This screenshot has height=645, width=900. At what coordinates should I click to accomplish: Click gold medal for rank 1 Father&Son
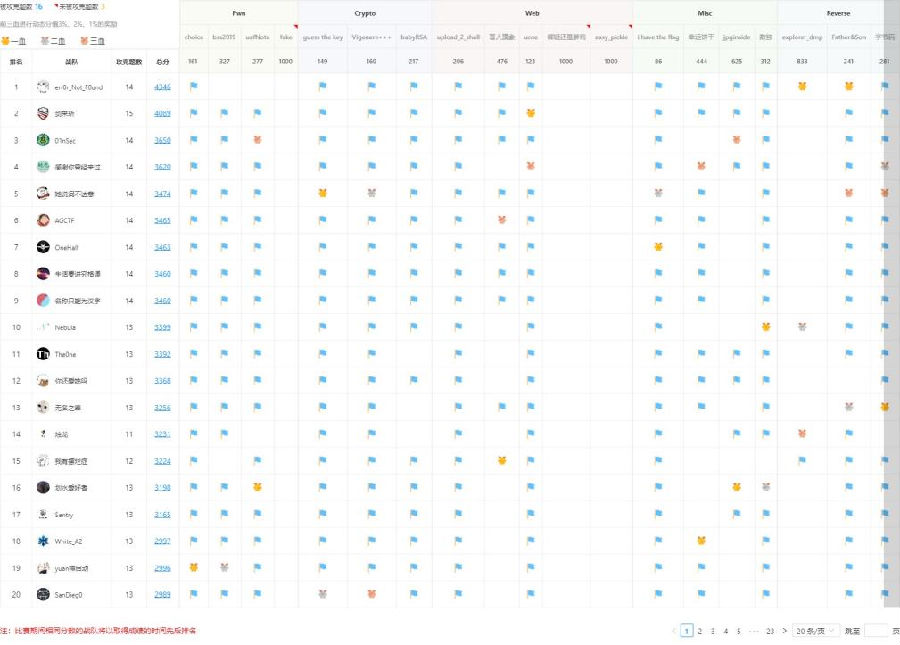(849, 86)
